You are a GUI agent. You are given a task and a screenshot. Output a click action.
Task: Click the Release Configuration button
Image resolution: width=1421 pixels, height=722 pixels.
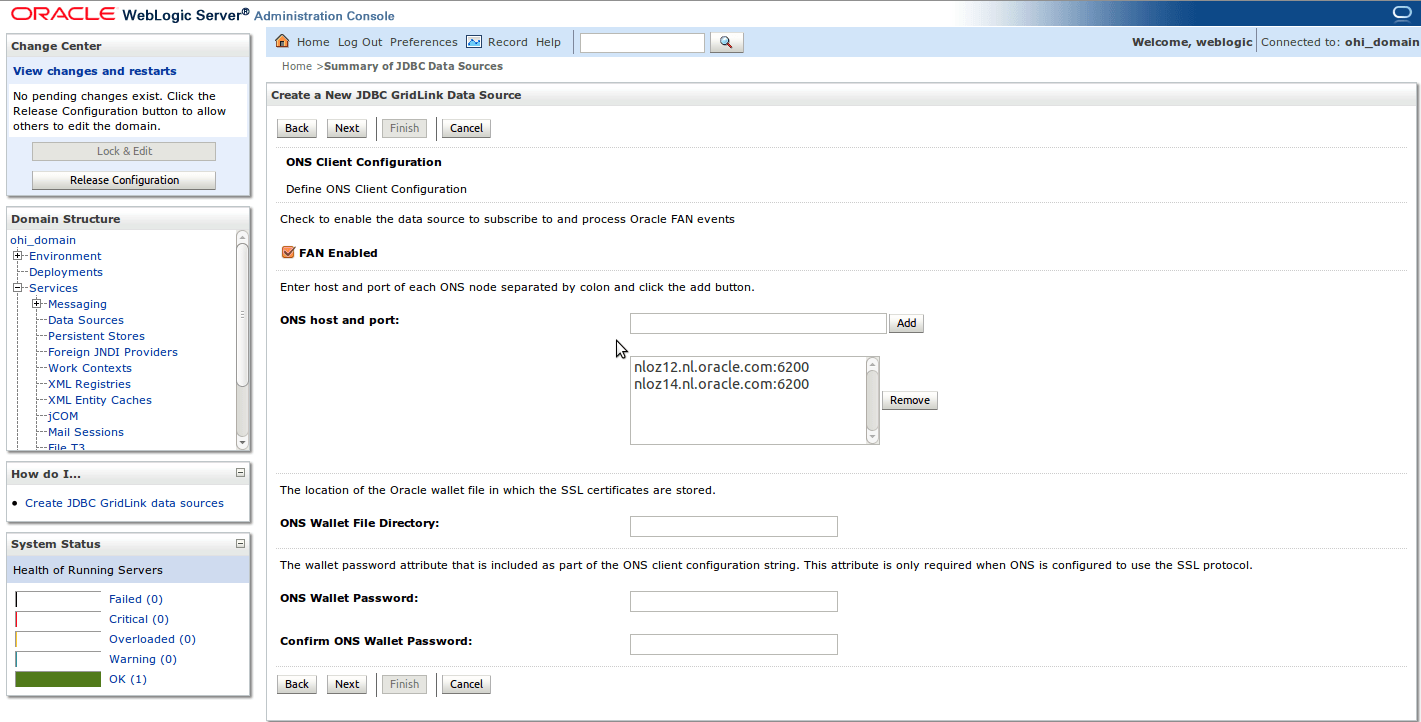click(124, 180)
